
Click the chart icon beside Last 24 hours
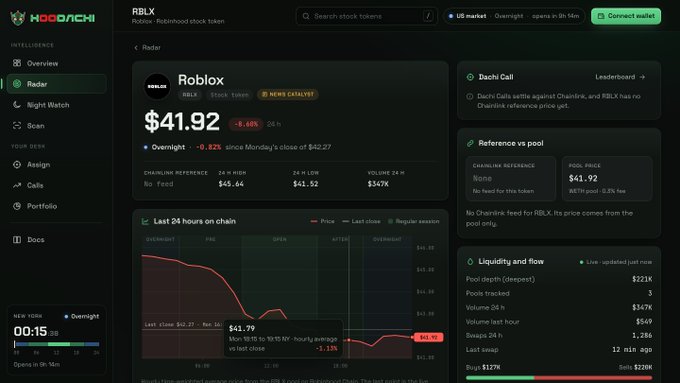pyautogui.click(x=145, y=221)
